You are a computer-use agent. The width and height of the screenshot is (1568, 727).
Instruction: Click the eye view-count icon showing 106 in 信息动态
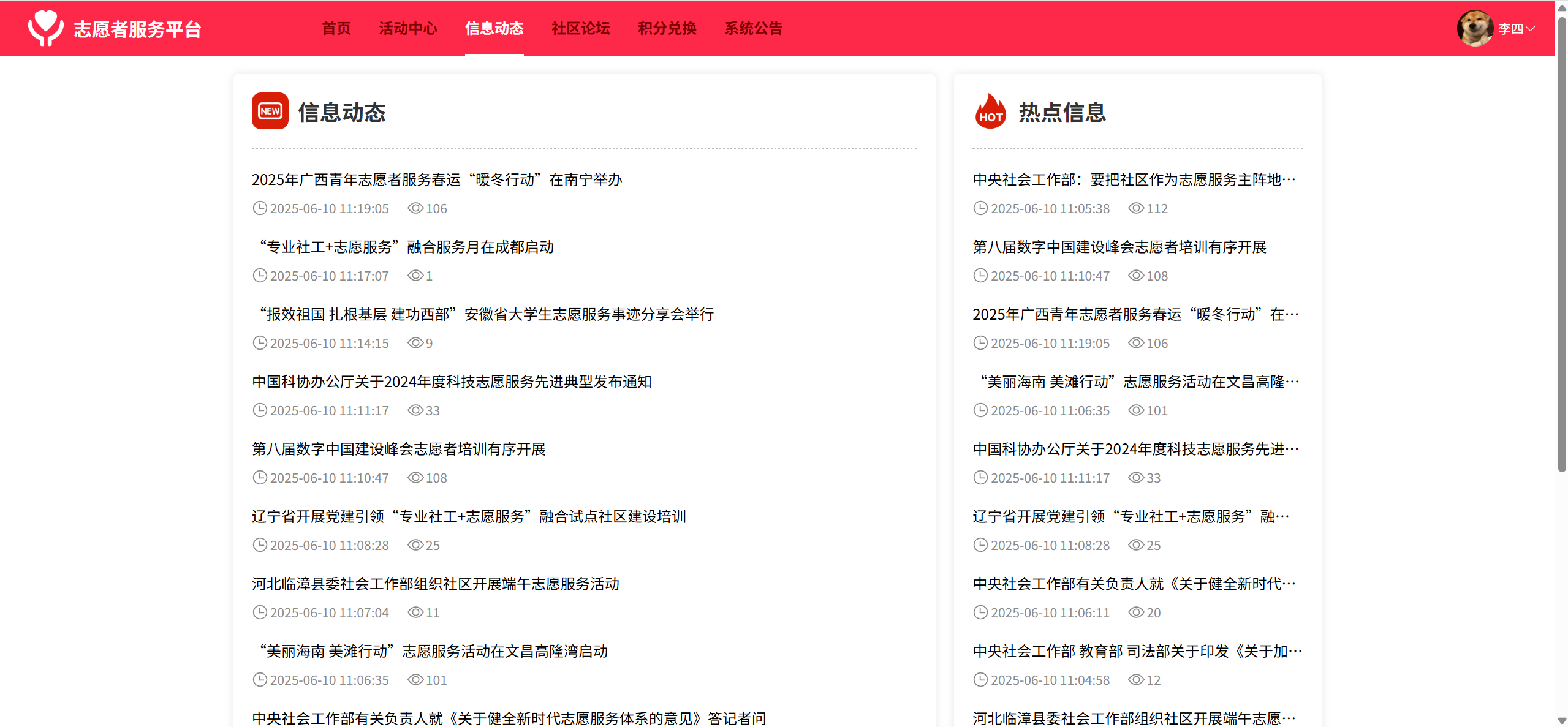415,208
